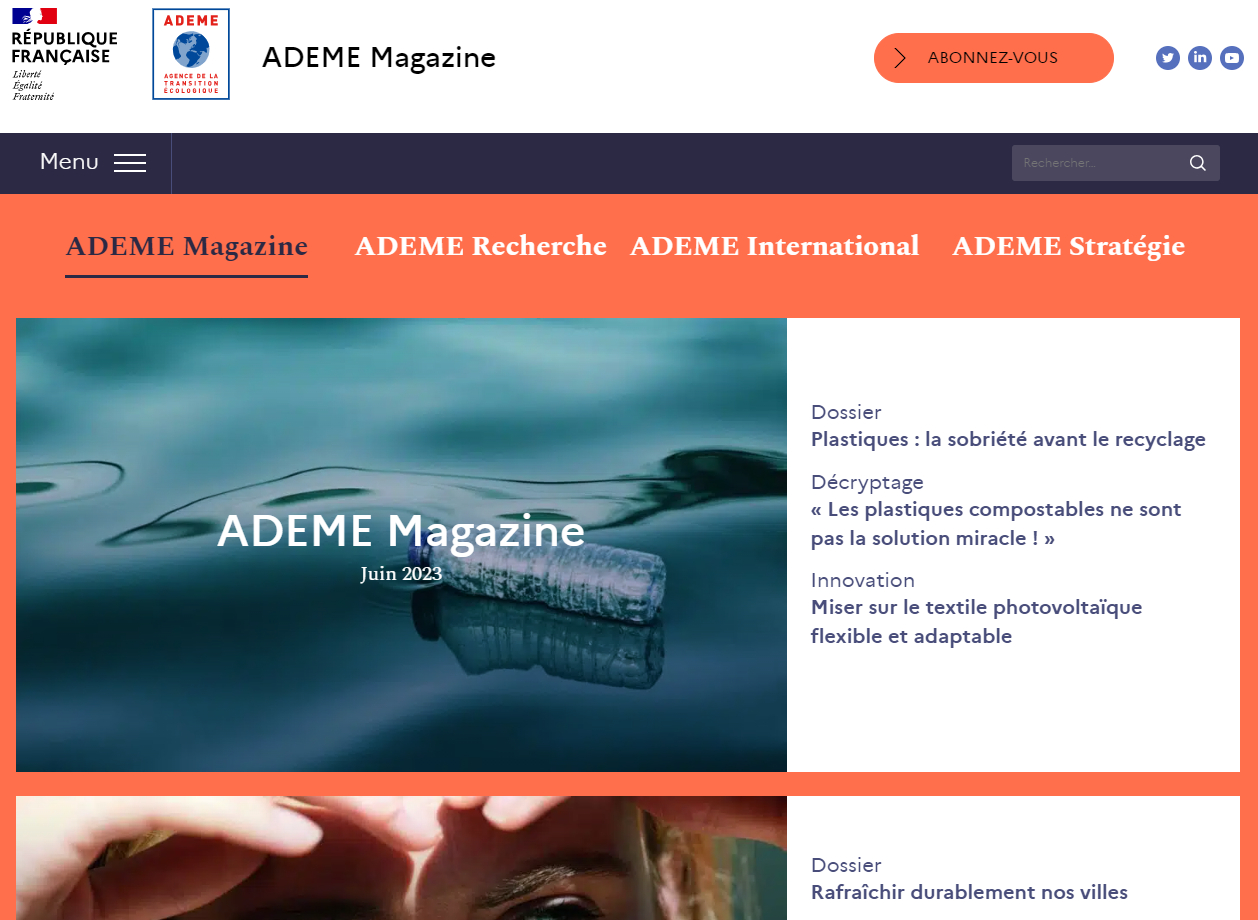Open the textile photovoltaïque Innovation article
The image size is (1258, 920).
976,622
